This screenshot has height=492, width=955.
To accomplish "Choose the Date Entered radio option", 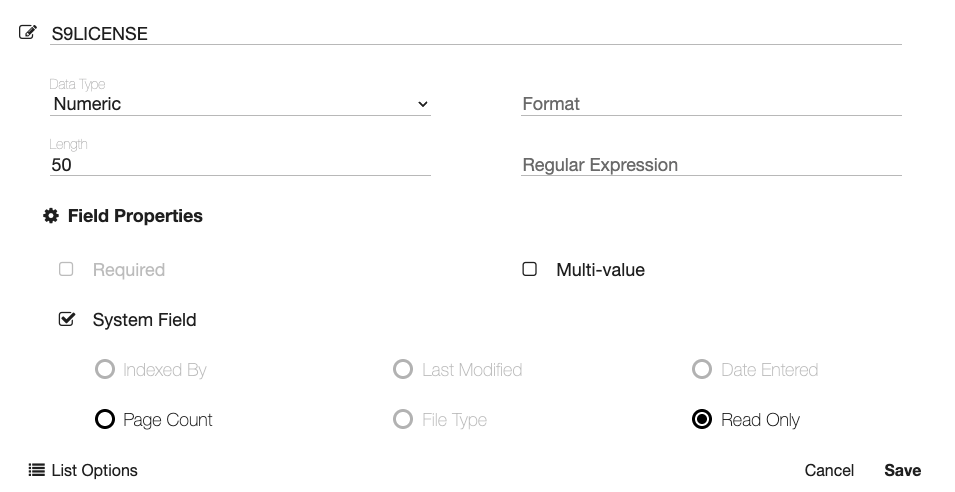I will 702,370.
